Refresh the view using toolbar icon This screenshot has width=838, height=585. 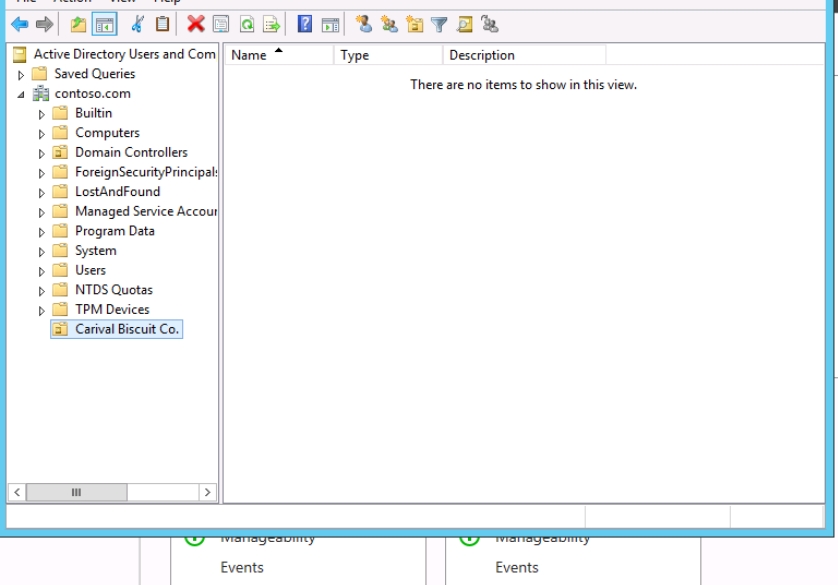246,25
